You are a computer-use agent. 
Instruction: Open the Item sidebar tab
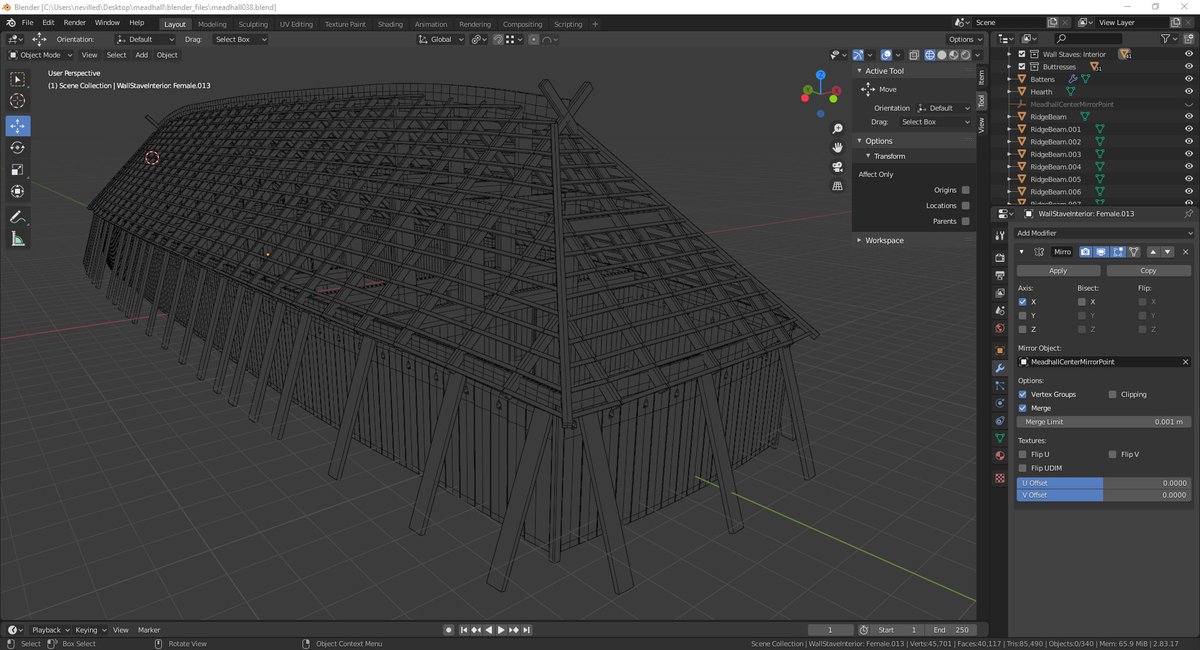[x=981, y=77]
